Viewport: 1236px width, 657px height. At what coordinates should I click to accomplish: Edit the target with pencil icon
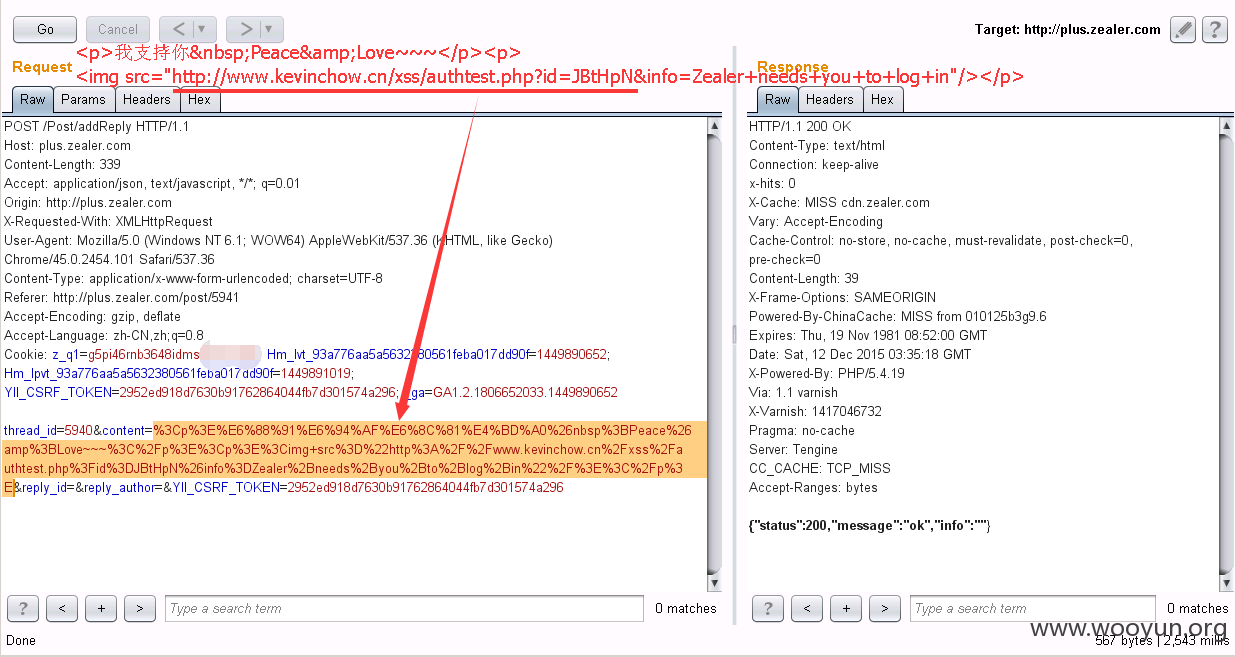pyautogui.click(x=1183, y=29)
